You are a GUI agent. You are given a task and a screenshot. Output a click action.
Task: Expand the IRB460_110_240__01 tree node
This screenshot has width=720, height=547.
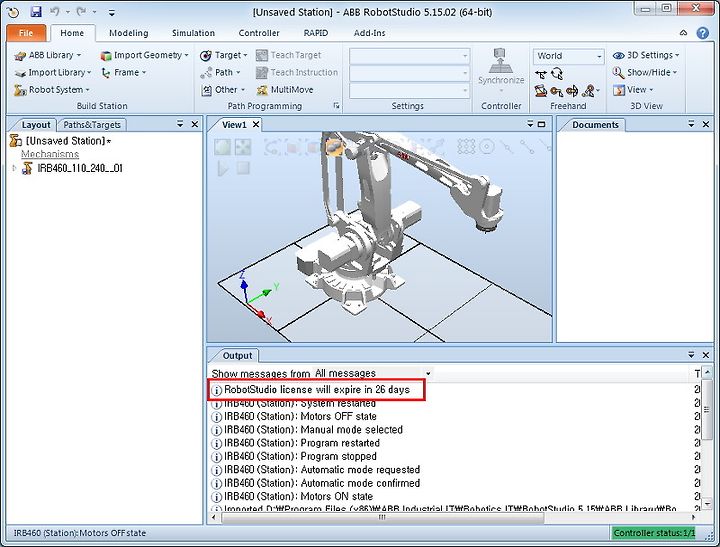(14, 169)
